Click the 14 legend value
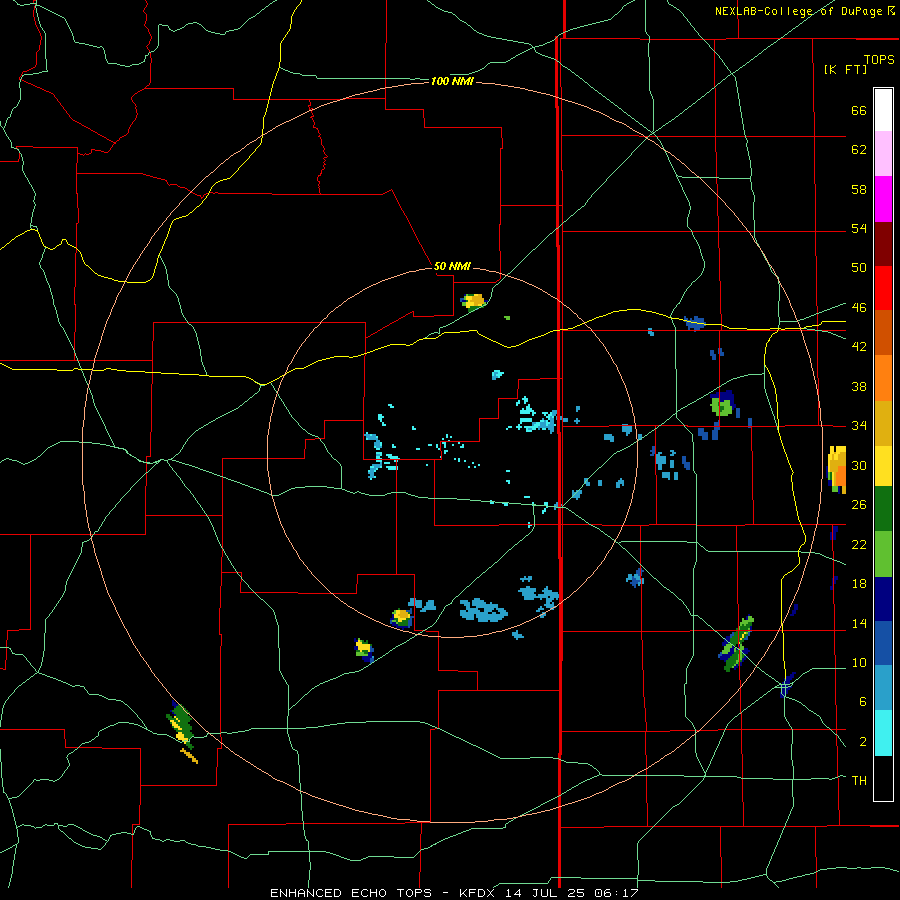Image resolution: width=900 pixels, height=900 pixels. [x=859, y=623]
